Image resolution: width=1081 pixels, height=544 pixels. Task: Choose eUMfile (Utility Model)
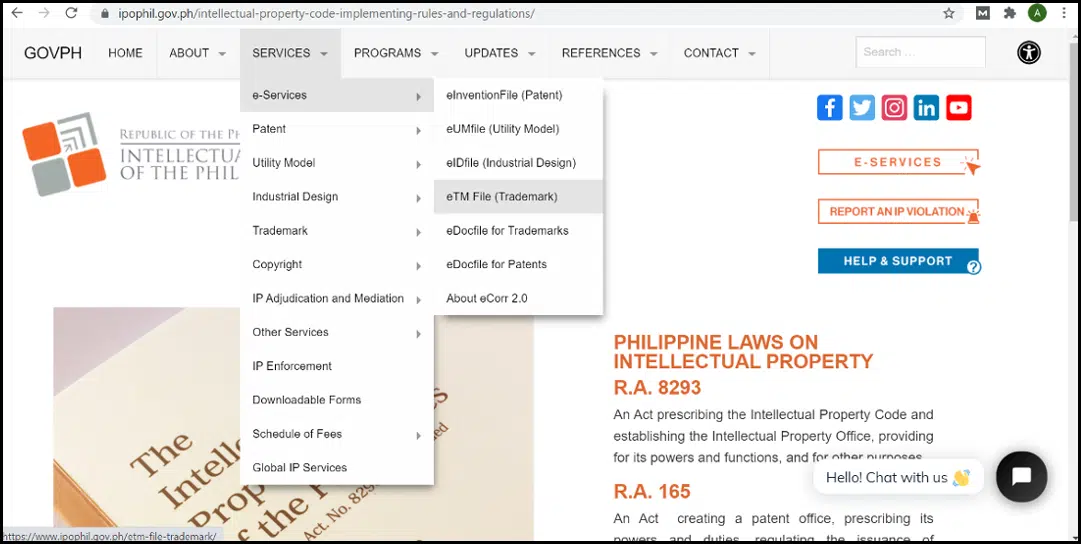coord(518,129)
